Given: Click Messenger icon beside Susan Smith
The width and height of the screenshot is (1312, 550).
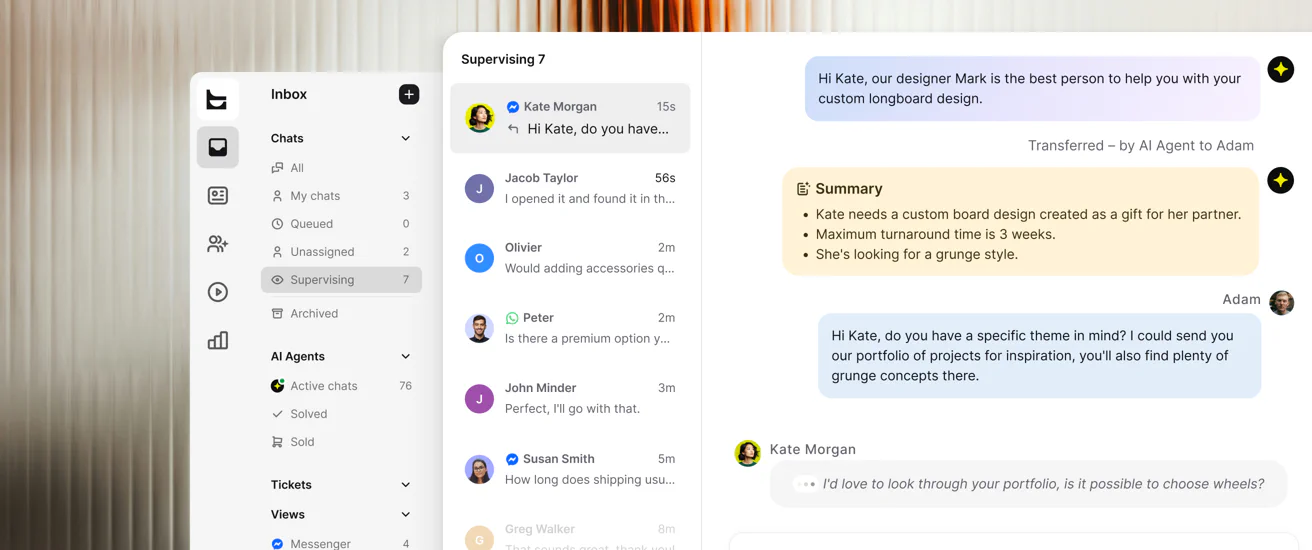Looking at the screenshot, I should 512,459.
